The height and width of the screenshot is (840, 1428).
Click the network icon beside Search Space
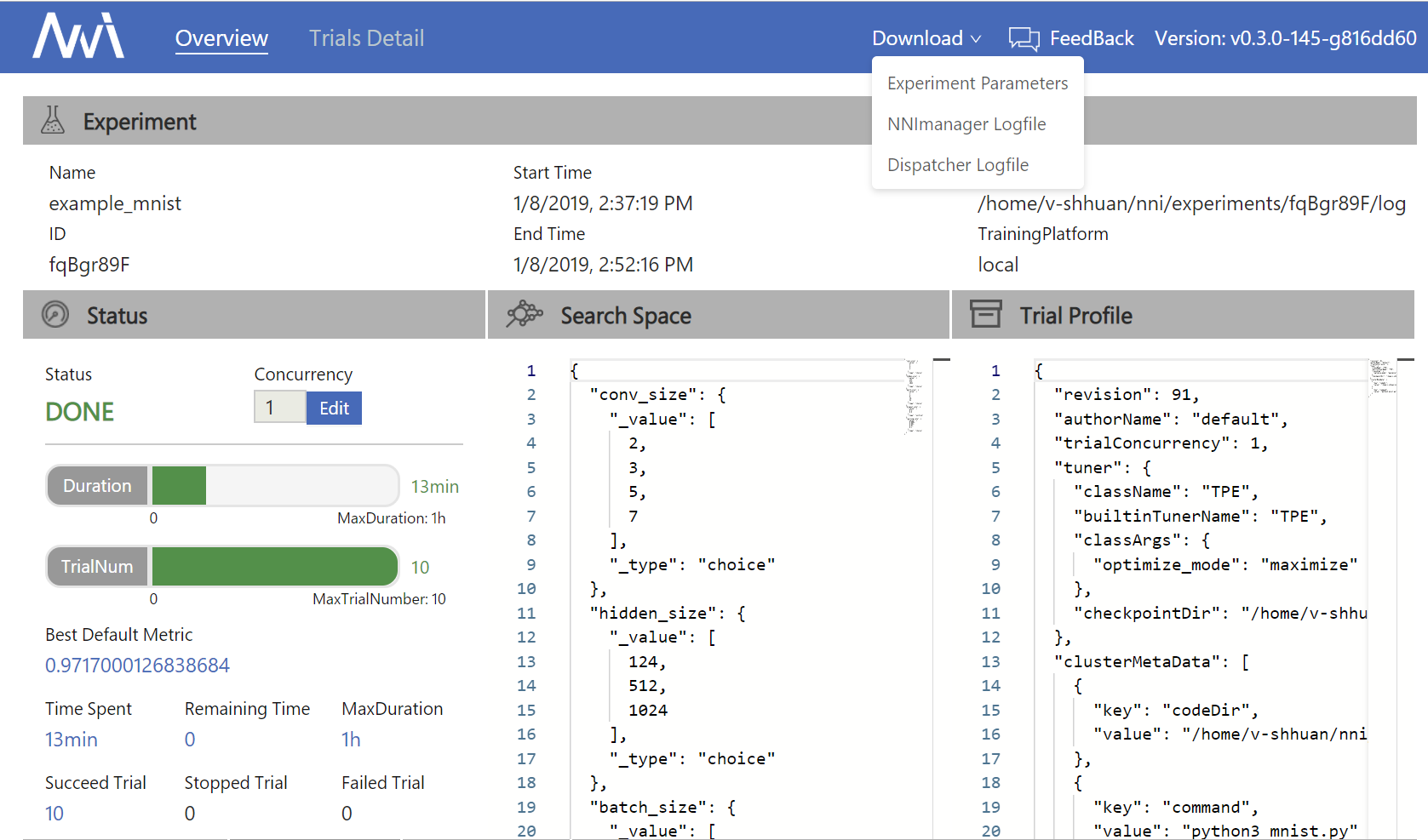coord(525,314)
